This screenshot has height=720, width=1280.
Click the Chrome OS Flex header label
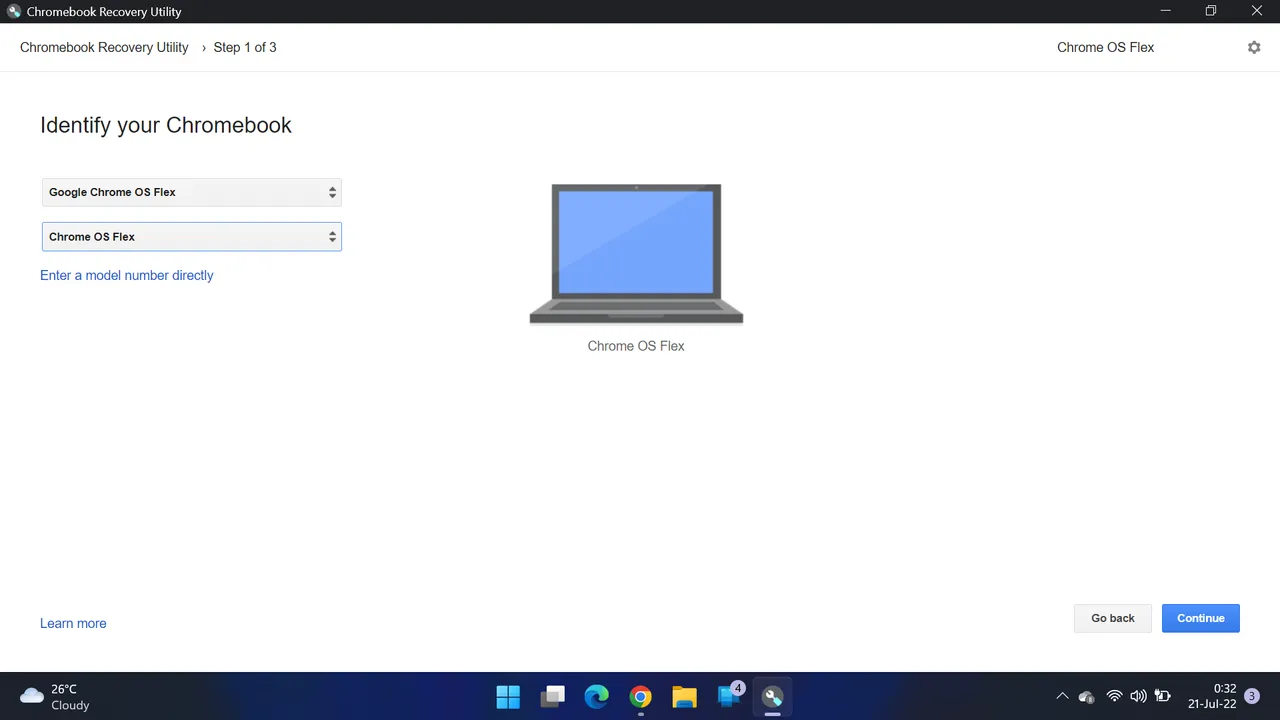tap(1105, 47)
